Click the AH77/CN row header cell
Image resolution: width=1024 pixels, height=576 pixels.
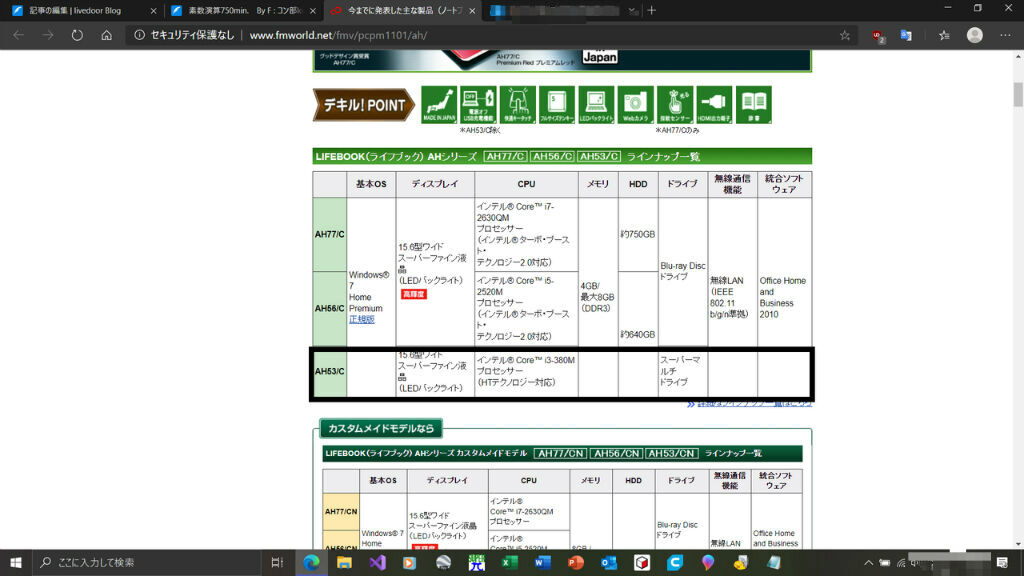(x=341, y=511)
